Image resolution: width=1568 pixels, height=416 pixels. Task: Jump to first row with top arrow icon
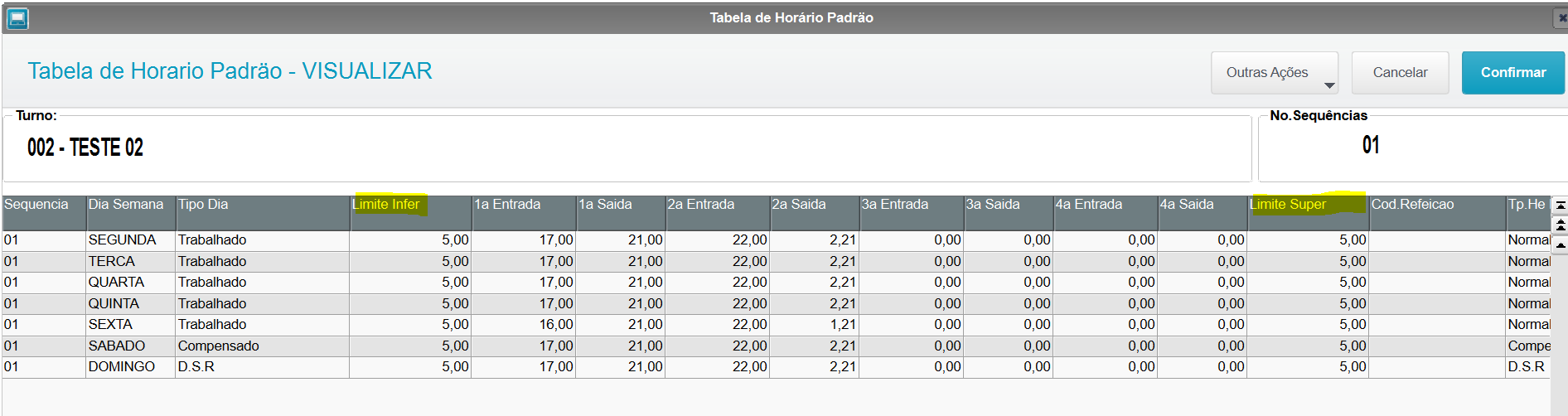(1560, 205)
